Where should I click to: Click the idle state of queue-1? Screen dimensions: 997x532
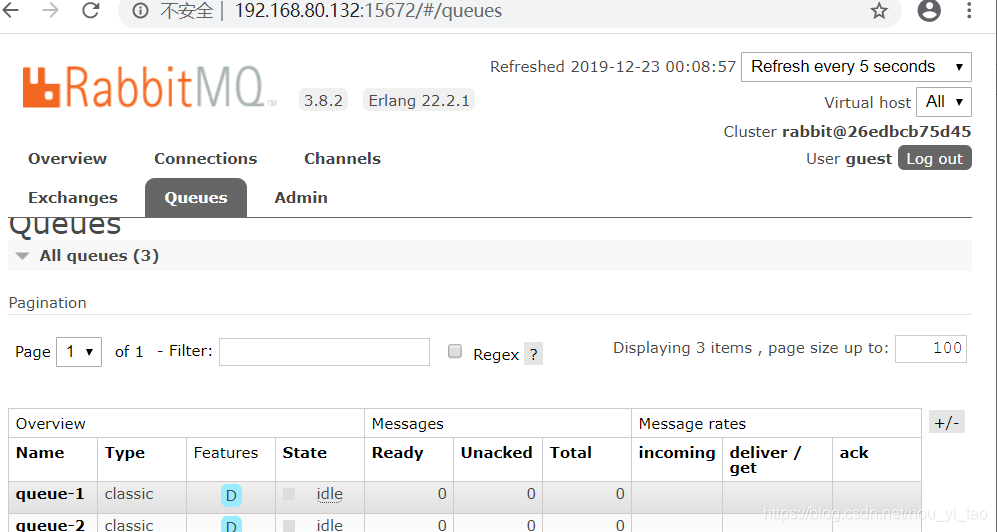[x=329, y=494]
